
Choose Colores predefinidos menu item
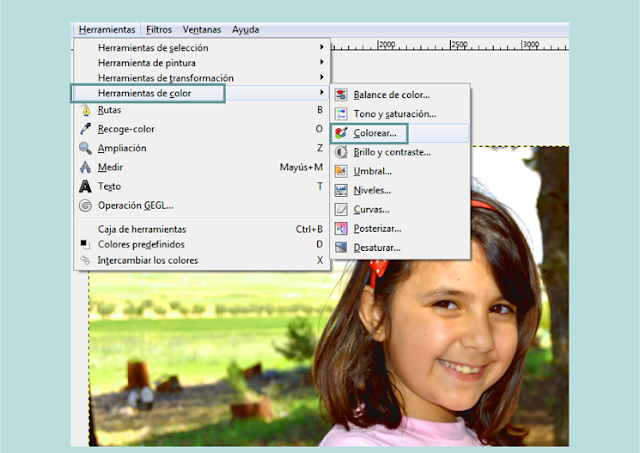tap(202, 244)
